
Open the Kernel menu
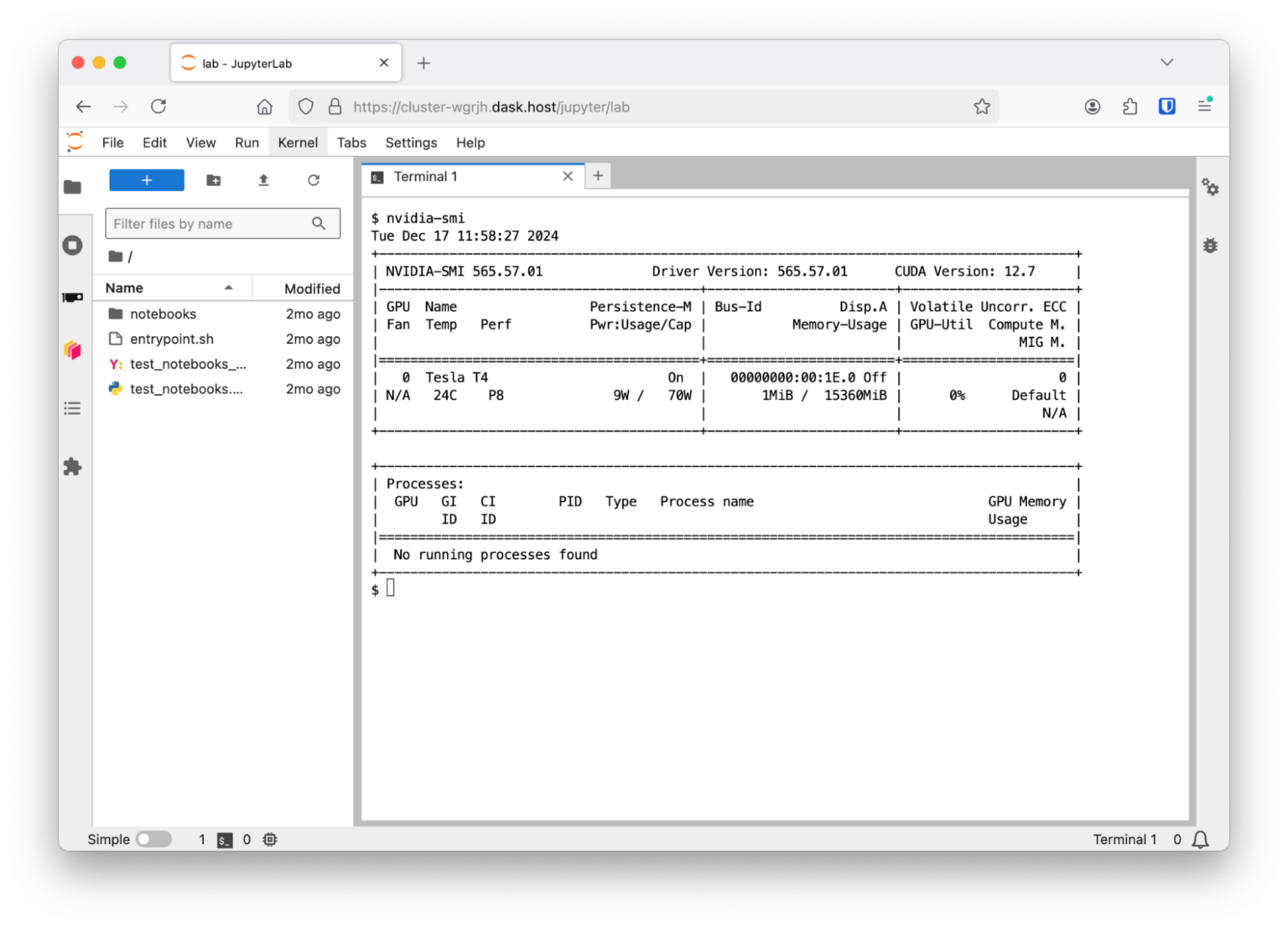(x=298, y=143)
